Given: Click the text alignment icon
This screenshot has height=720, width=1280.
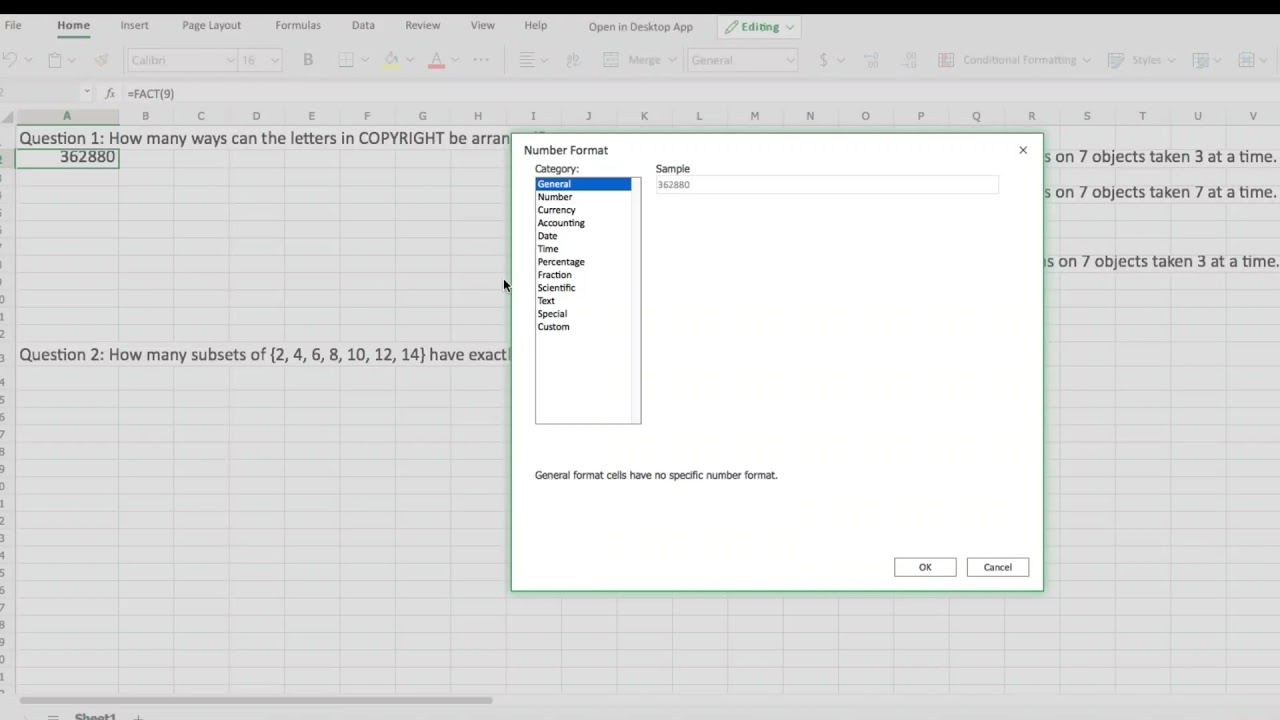Looking at the screenshot, I should (x=527, y=60).
